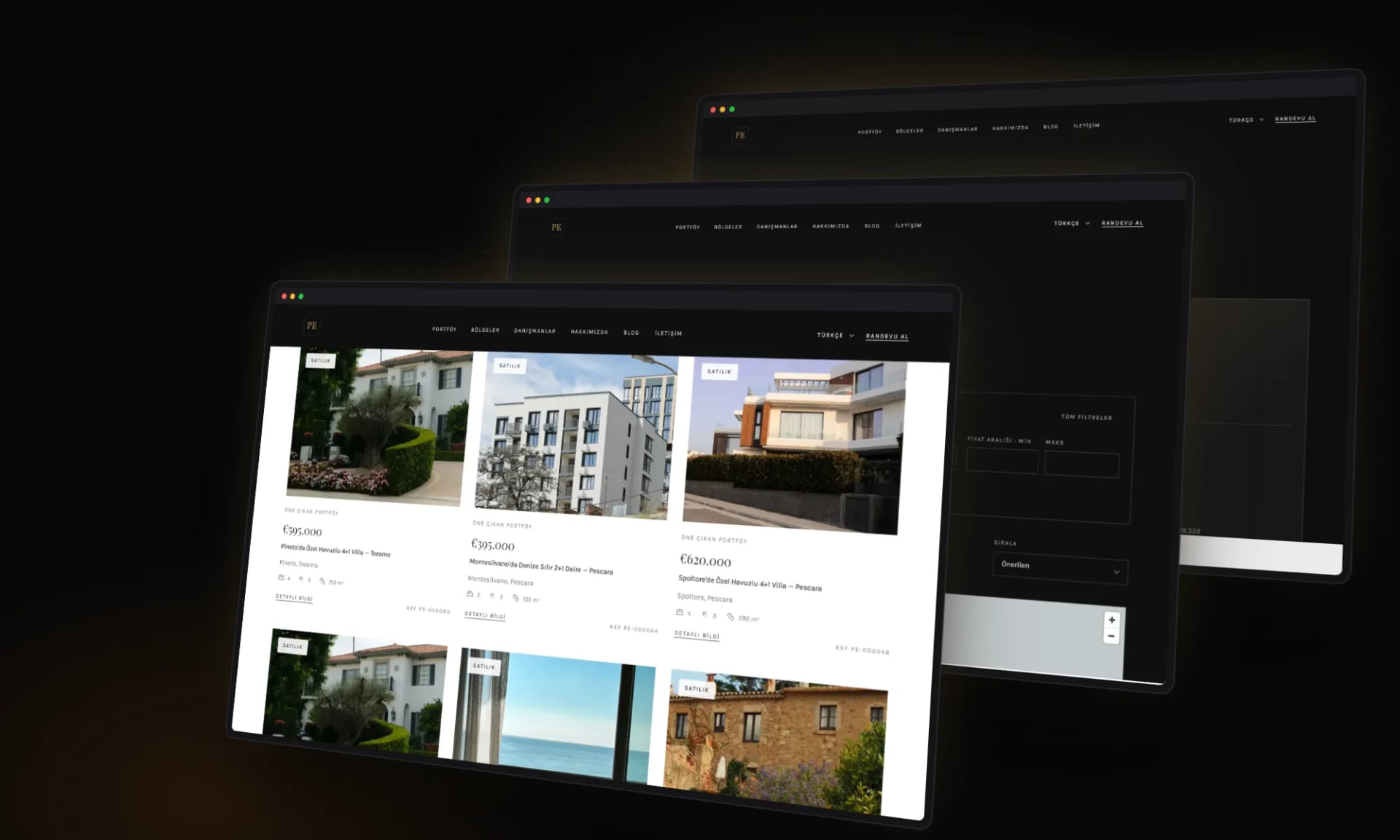Viewport: 1400px width, 840px height.
Task: Open Detaylı Bilgi for the €595.000 villa
Action: tap(294, 597)
